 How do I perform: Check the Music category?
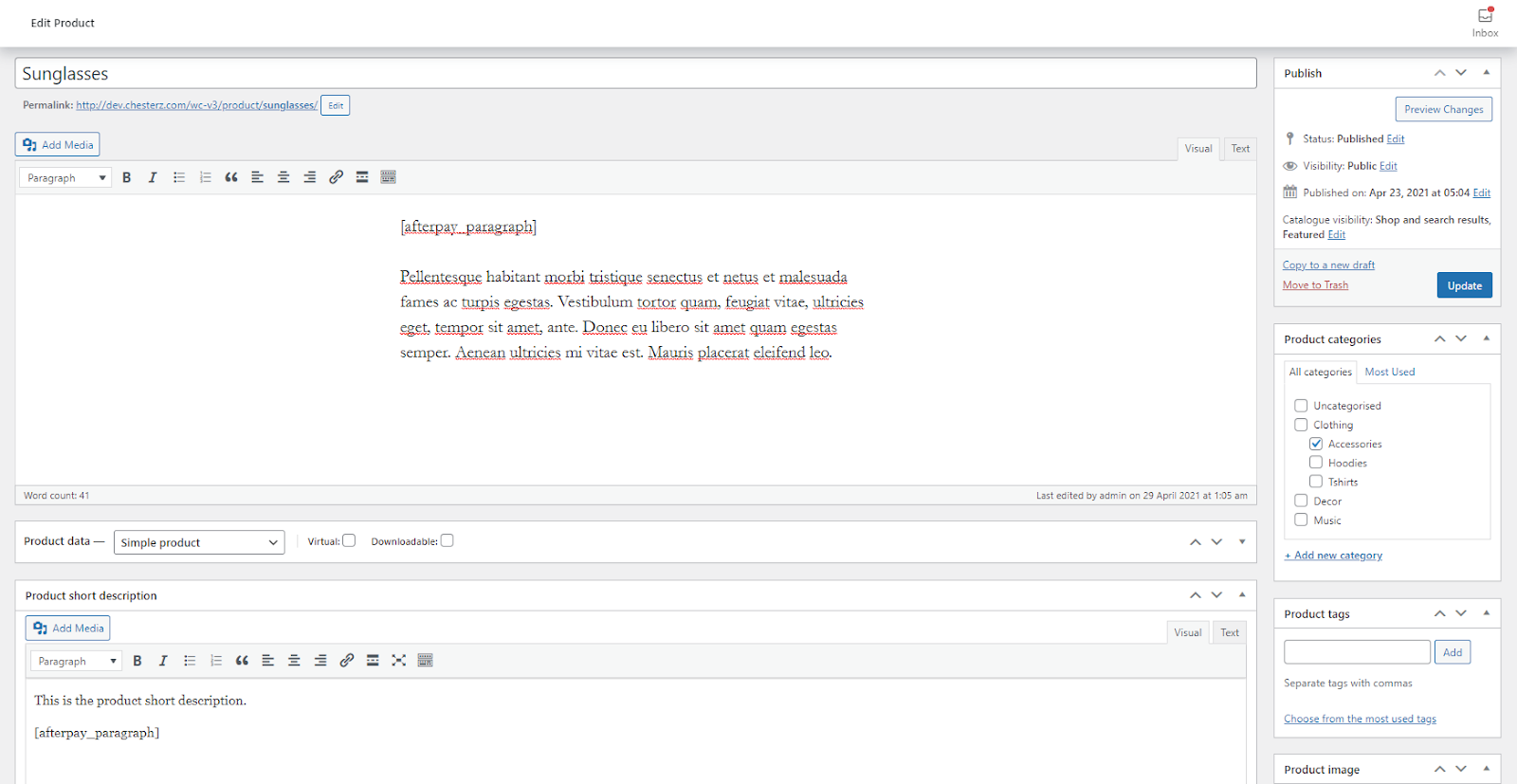tap(1301, 520)
